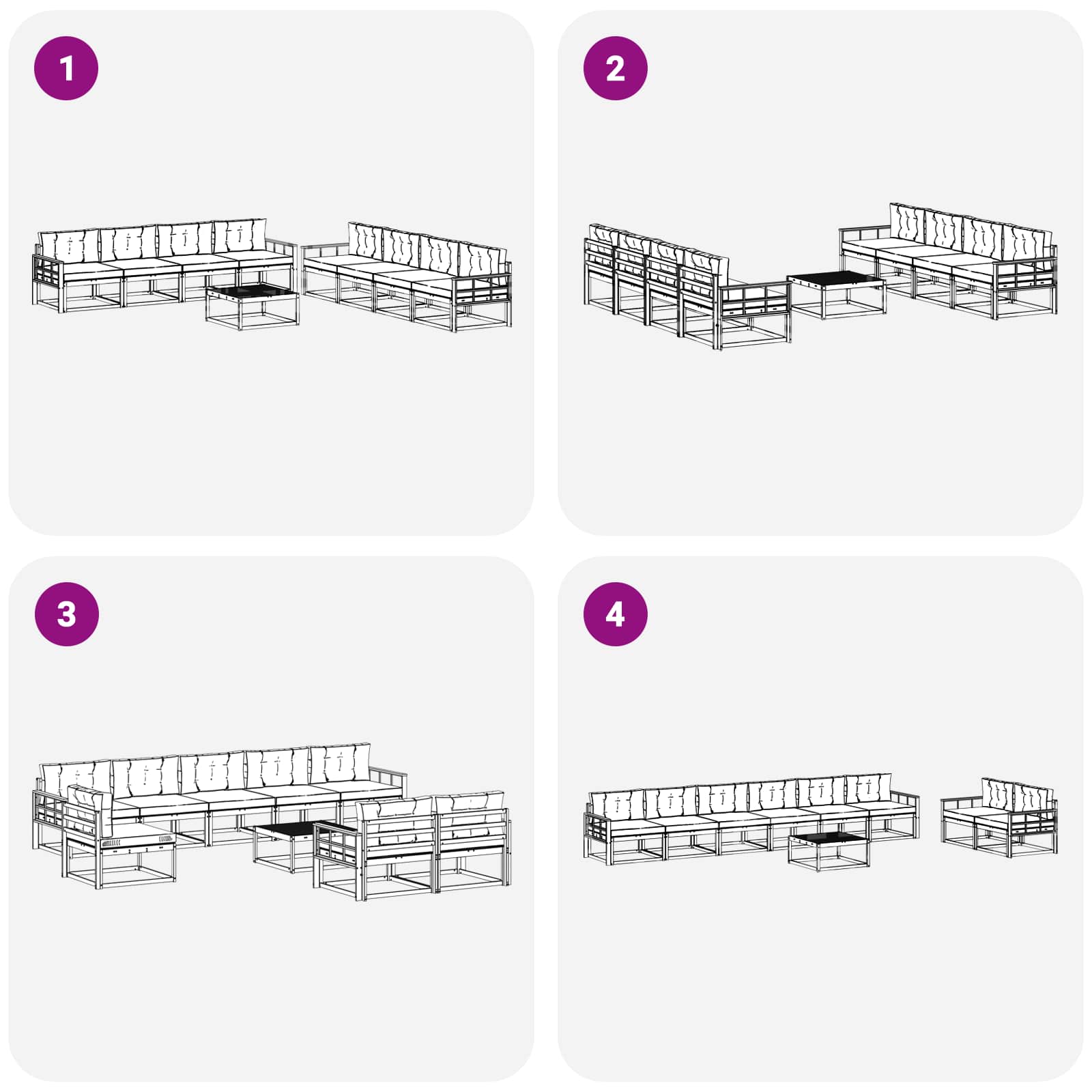The image size is (1092, 1092).
Task: Select the right four-seat sofa in layout 2
Action: point(949,261)
